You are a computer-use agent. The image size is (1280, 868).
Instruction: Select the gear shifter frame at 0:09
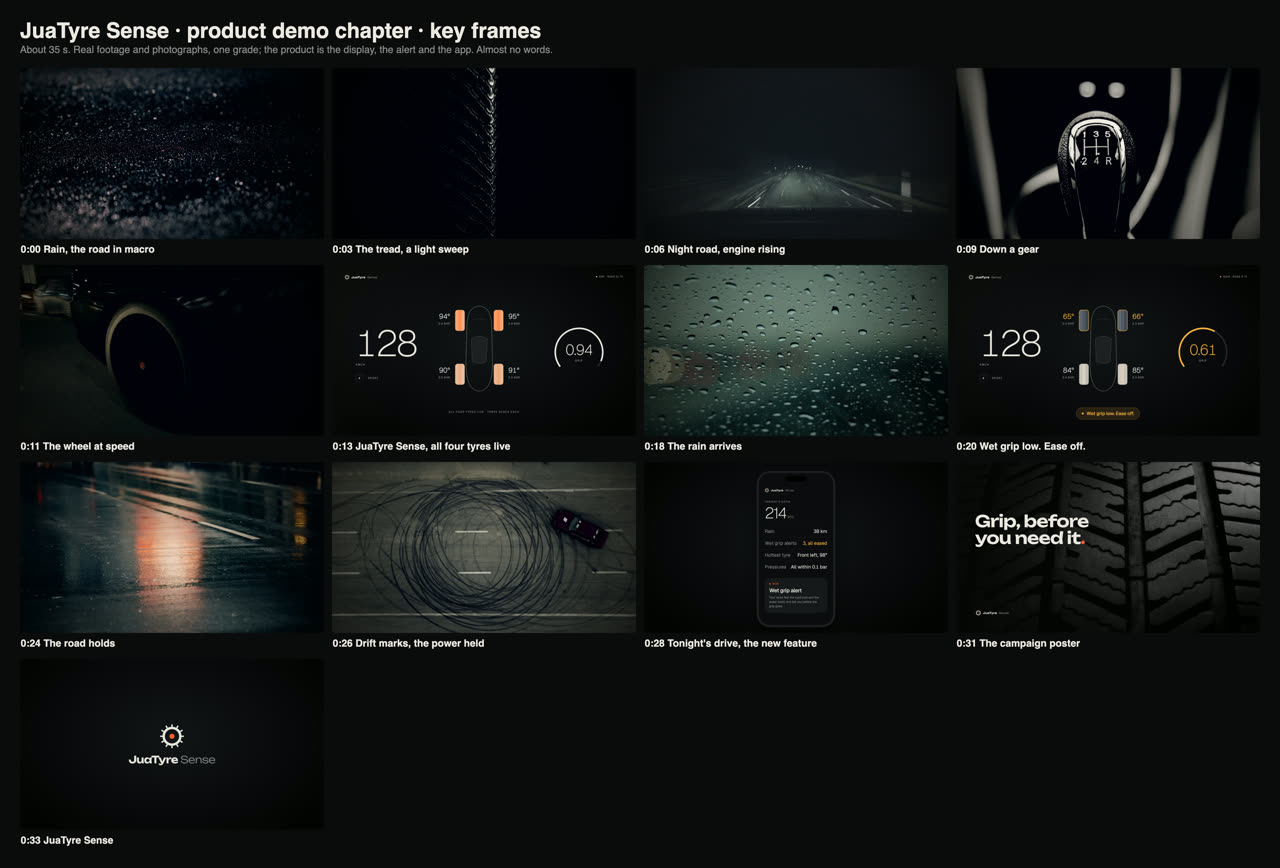coord(1108,153)
